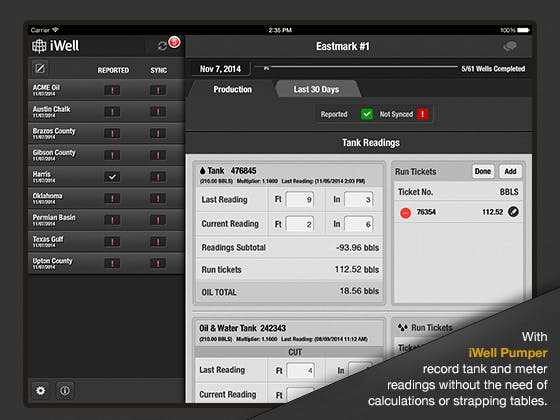This screenshot has height=420, width=560.
Task: Delete run ticket 76354 with red minus
Action: [405, 213]
